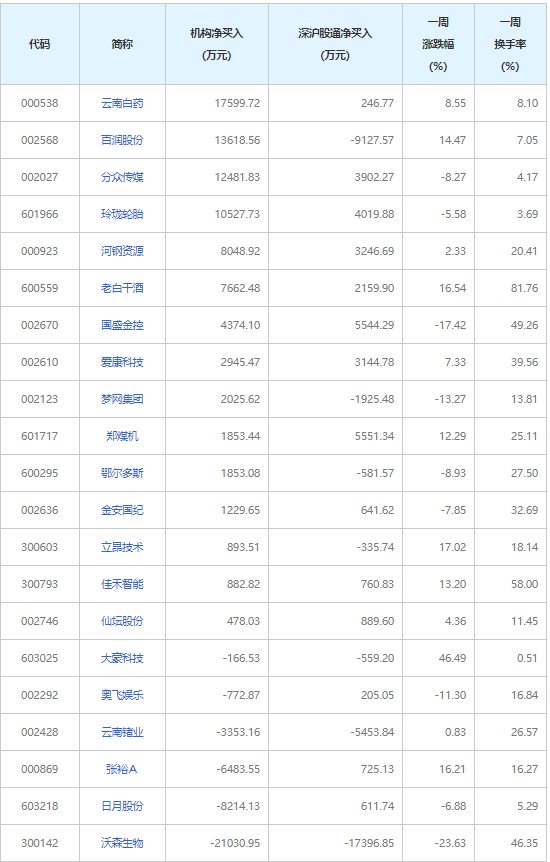This screenshot has width=550, height=862.
Task: Open the 大豪科技 stock link
Action: click(122, 658)
